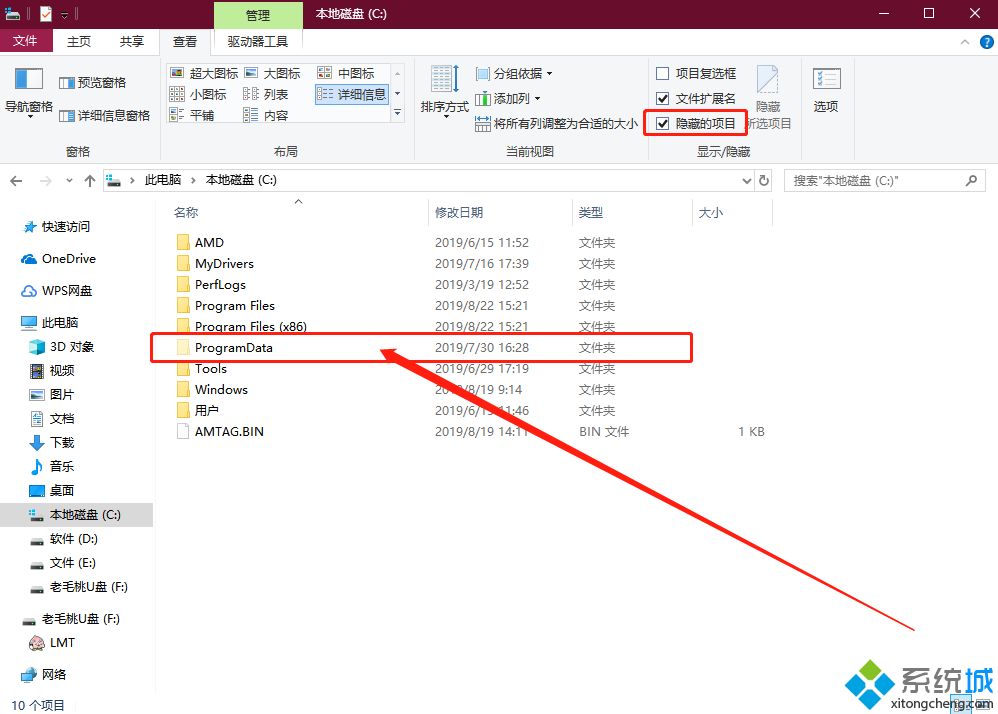Expand the layout gallery more arrow
This screenshot has width=998, height=714.
[x=398, y=113]
